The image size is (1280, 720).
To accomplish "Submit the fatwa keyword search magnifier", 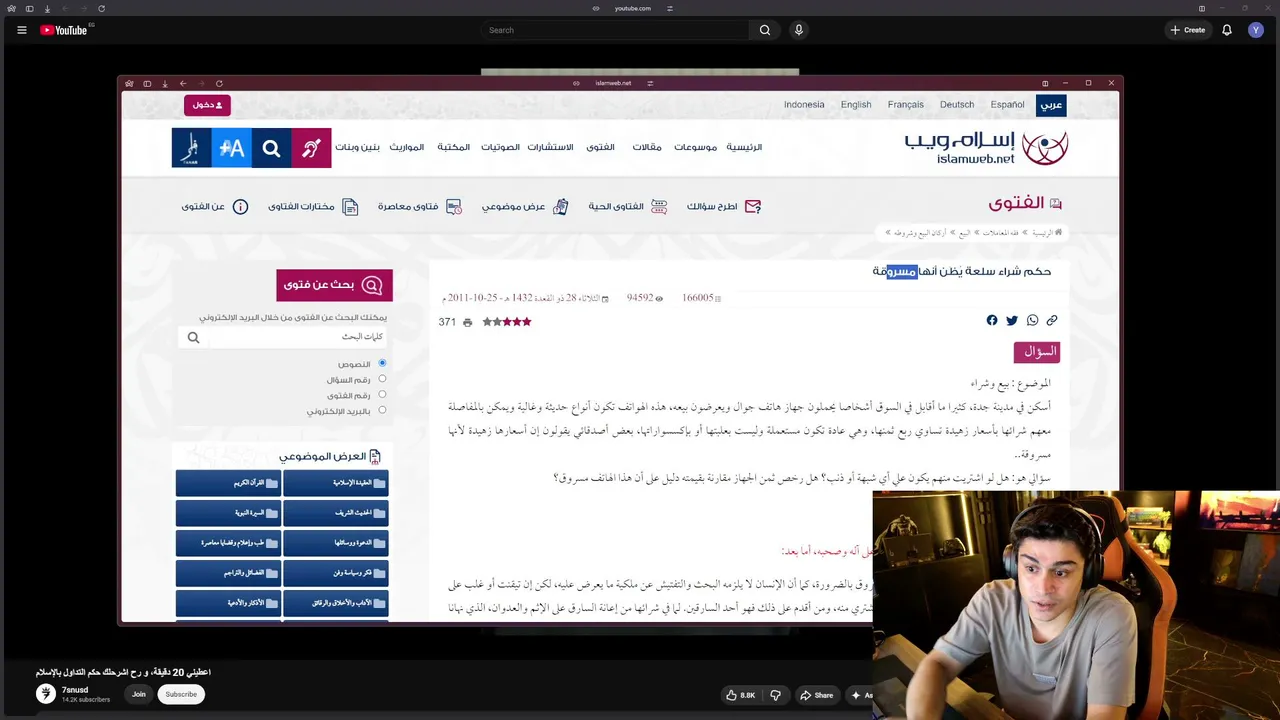I will [x=193, y=338].
